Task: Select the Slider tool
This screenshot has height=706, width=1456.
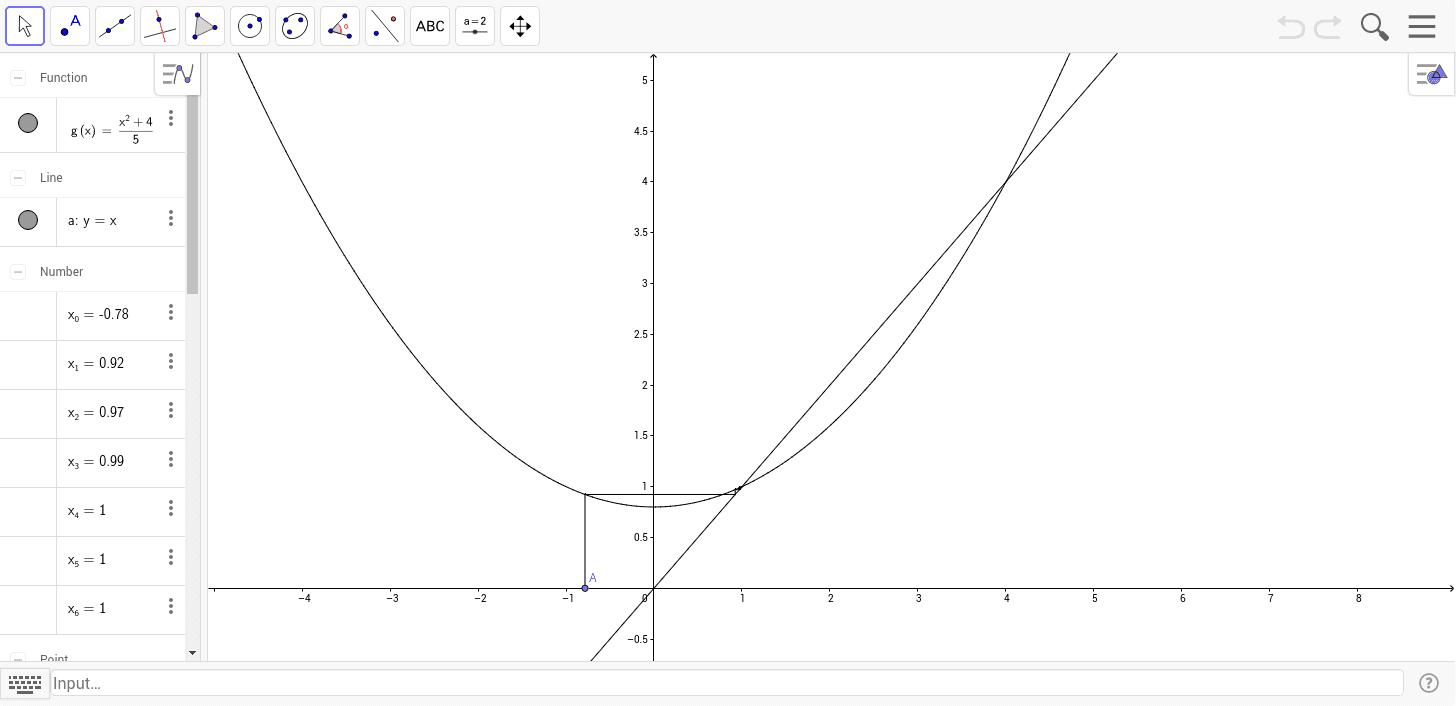Action: (474, 26)
